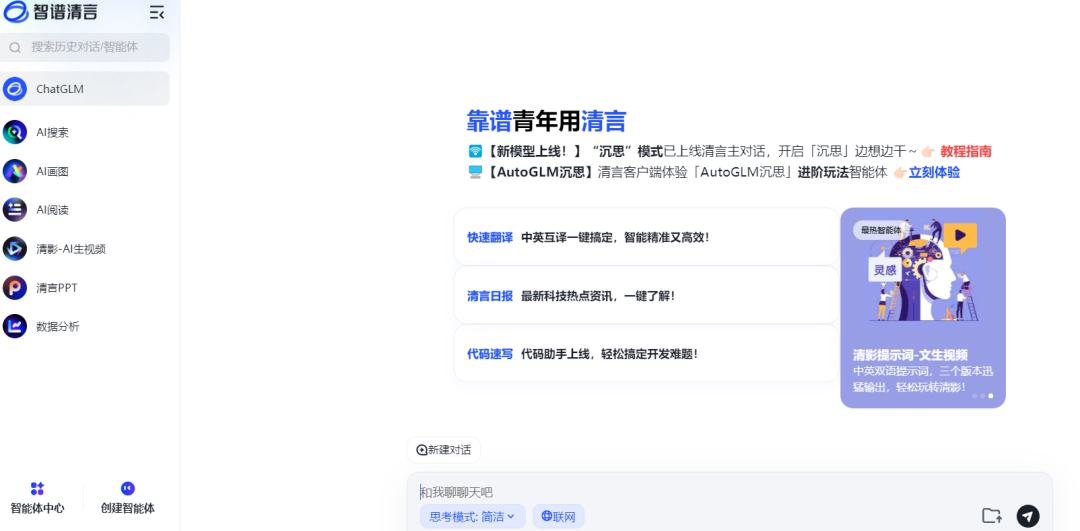1080x531 pixels.
Task: Click the 新建对话 plus icon
Action: 422,450
